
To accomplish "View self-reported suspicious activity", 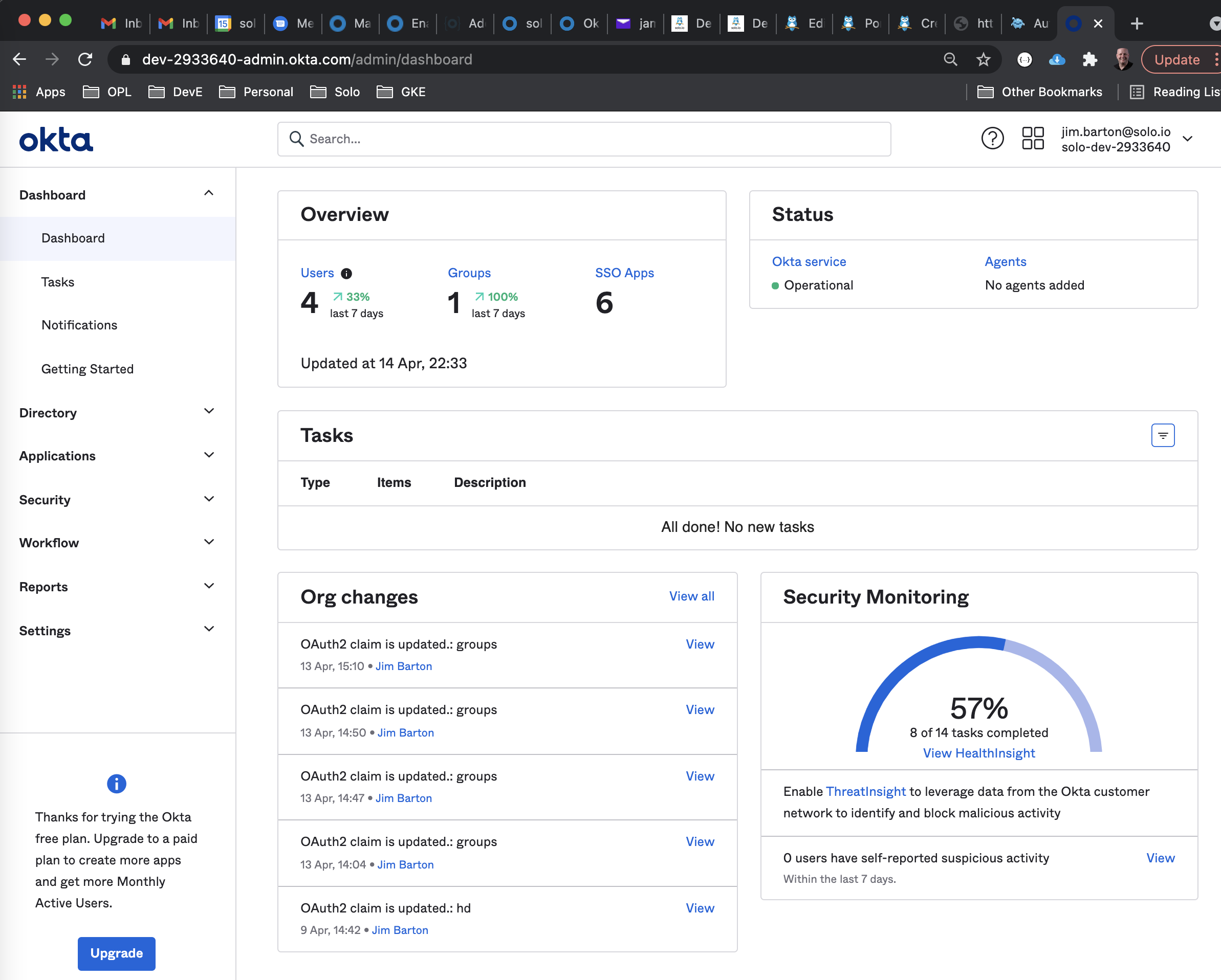I will tap(1161, 858).
